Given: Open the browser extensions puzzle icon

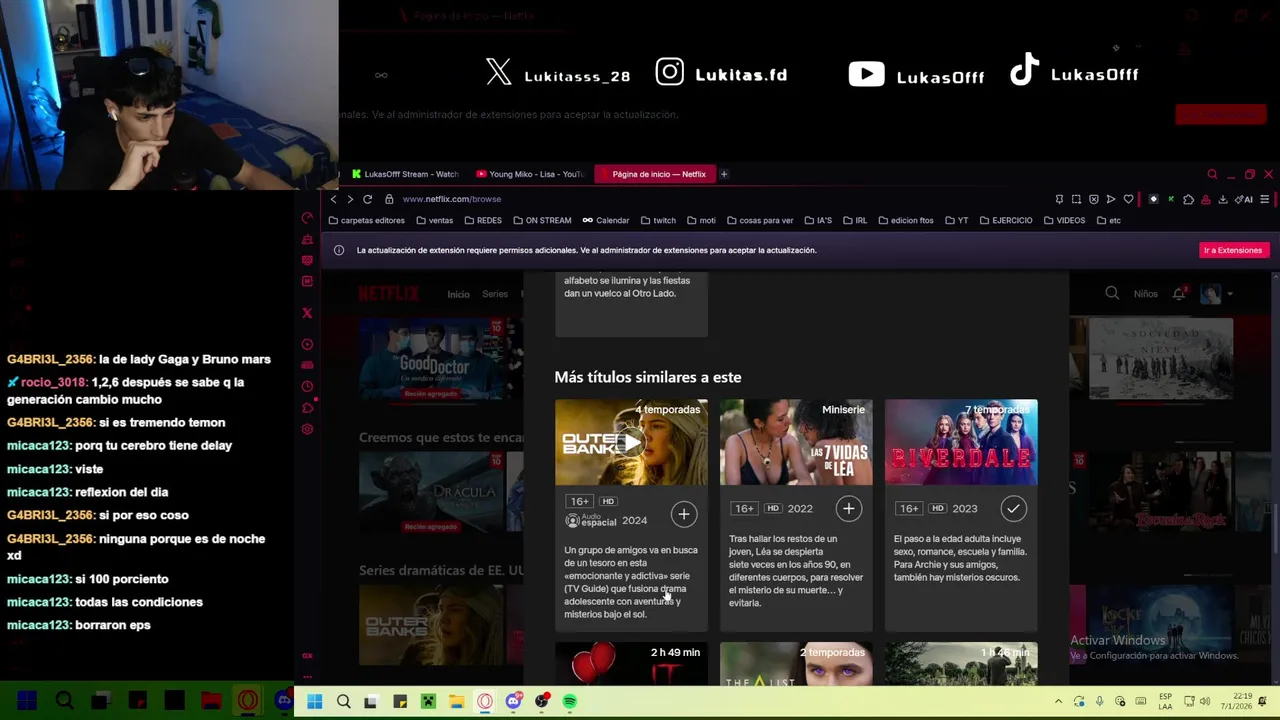Looking at the screenshot, I should coord(1188,199).
